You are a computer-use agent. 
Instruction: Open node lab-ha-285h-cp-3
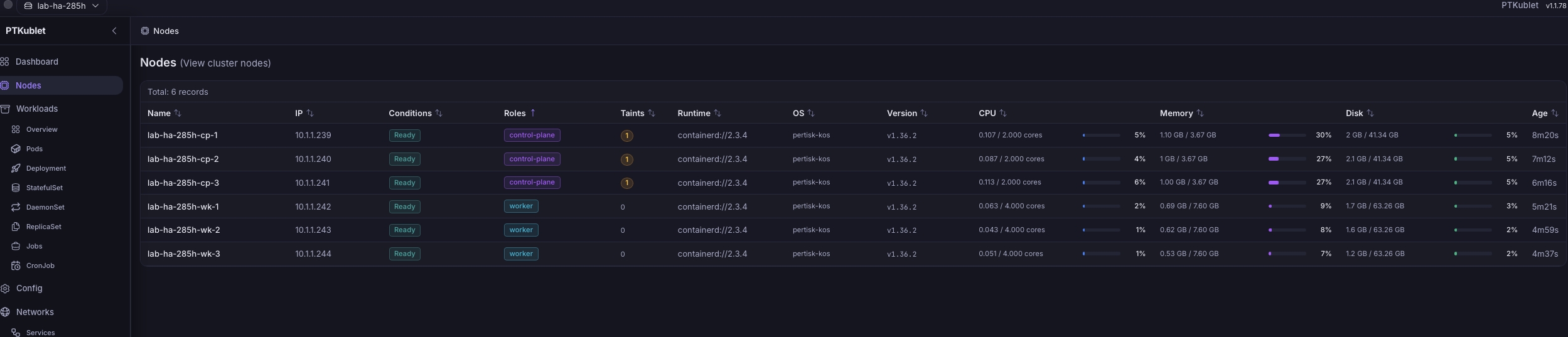click(x=183, y=183)
